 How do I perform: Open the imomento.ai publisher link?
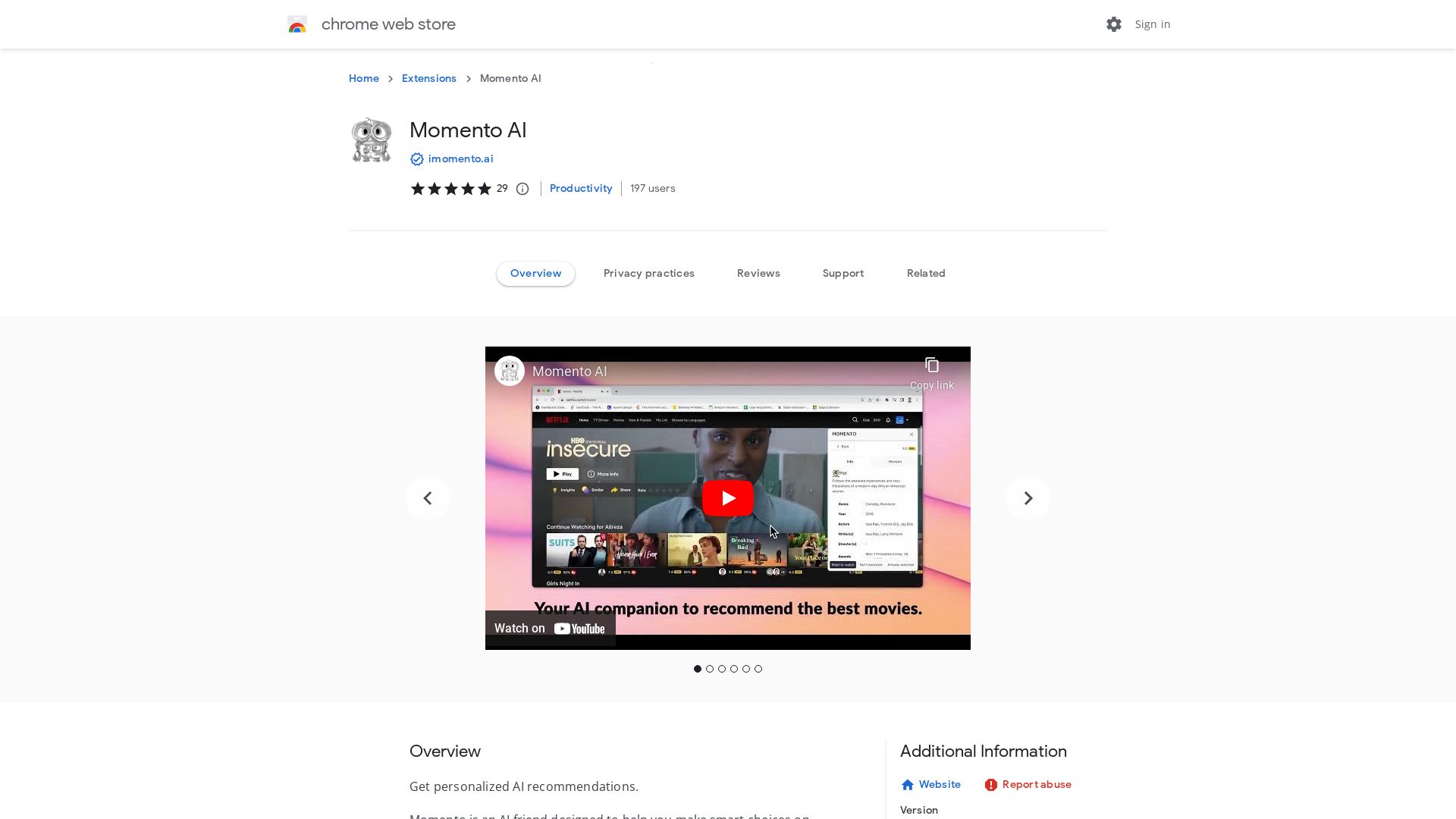tap(460, 159)
